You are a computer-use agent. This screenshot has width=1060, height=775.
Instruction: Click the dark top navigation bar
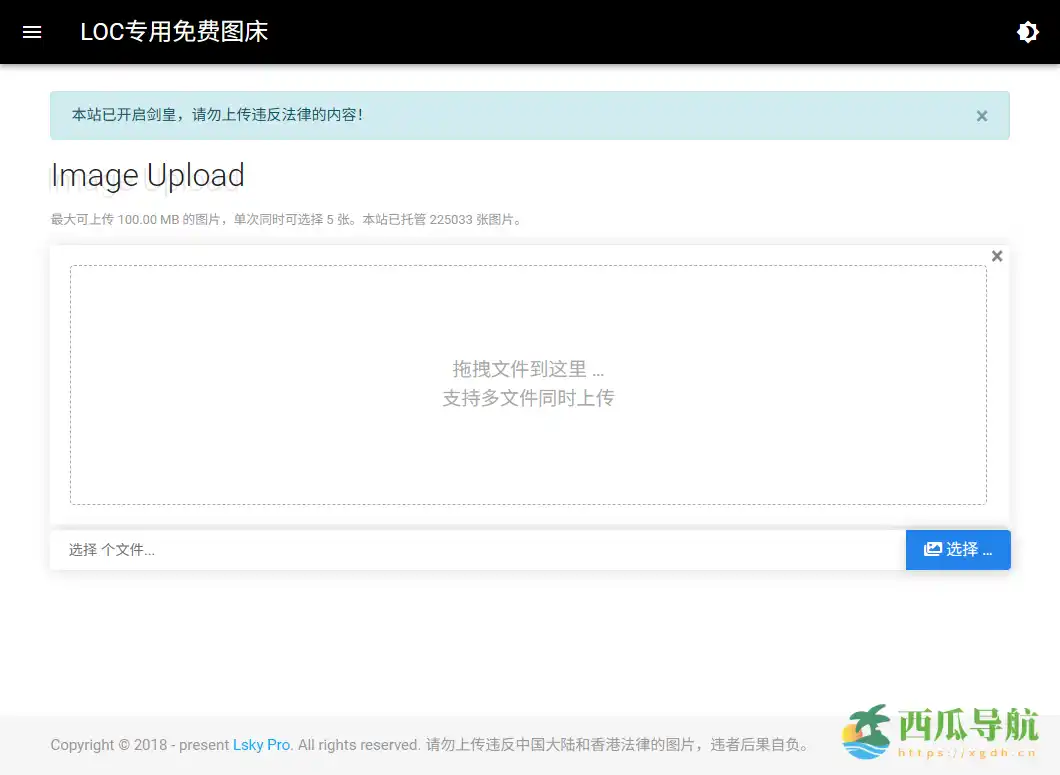click(x=600, y=31)
